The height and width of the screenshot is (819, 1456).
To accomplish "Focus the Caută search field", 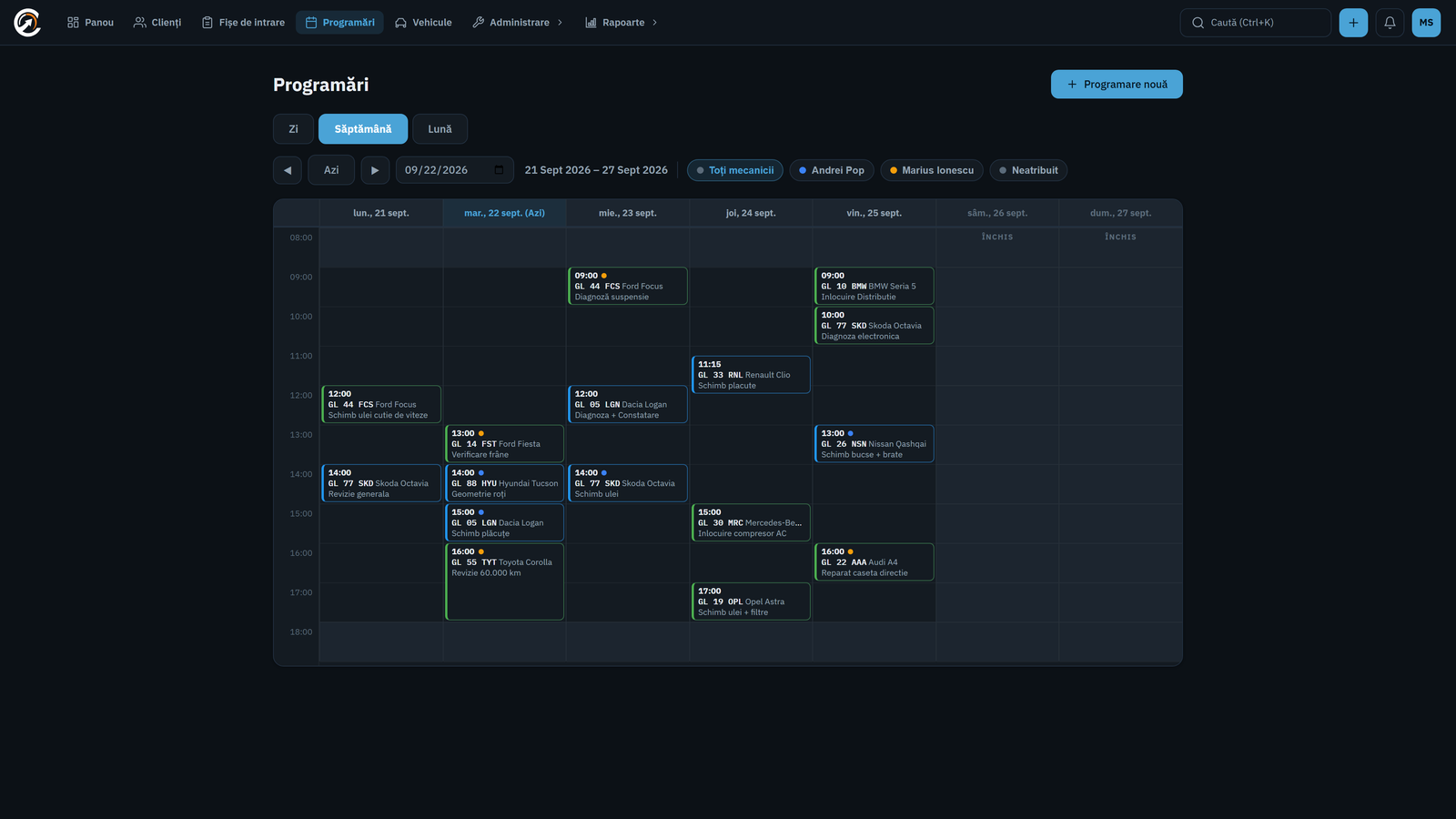I will pyautogui.click(x=1255, y=23).
